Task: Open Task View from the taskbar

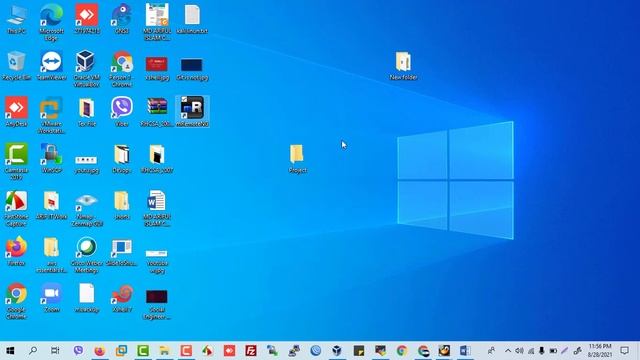Action: click(55, 351)
